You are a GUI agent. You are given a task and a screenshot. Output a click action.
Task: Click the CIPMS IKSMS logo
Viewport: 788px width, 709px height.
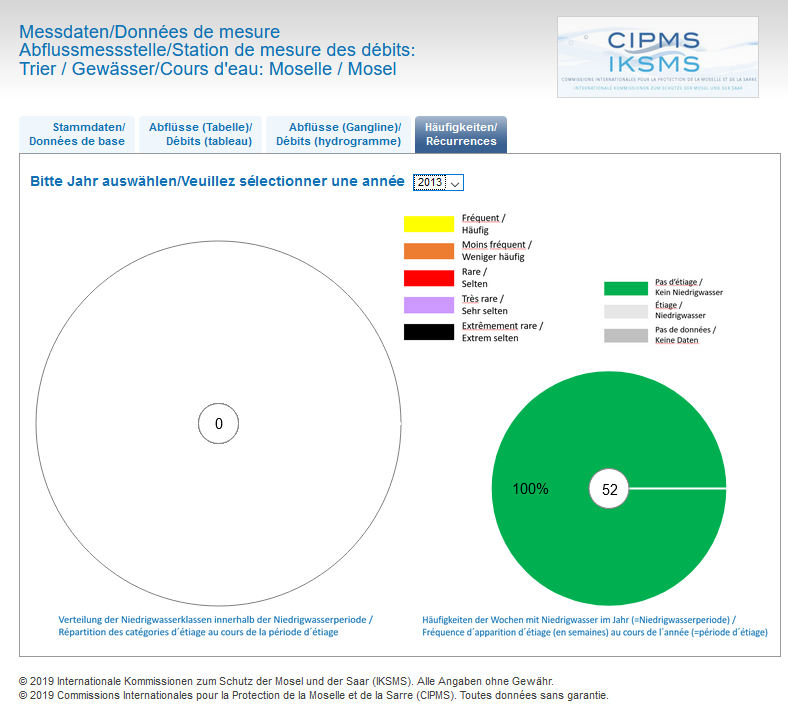pos(657,56)
